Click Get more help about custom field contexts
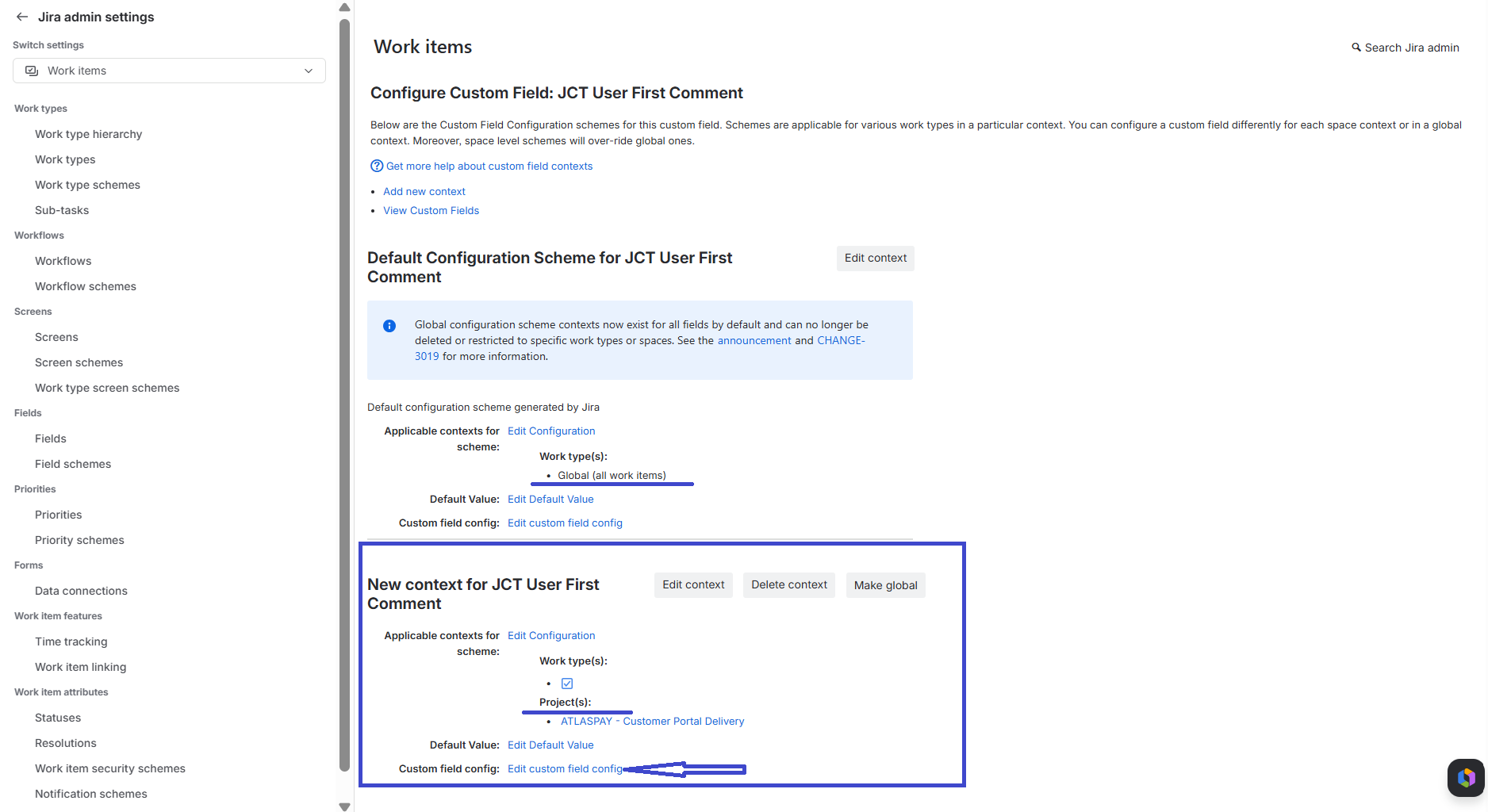The height and width of the screenshot is (812, 1488). click(489, 166)
